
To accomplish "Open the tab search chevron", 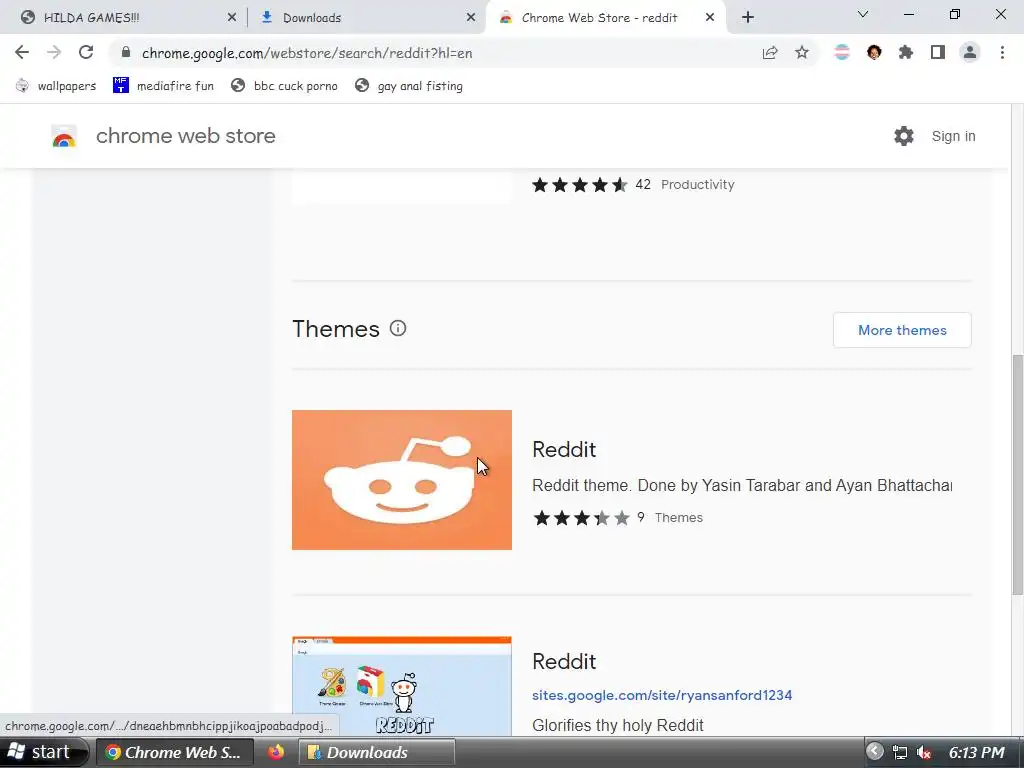I will [x=863, y=14].
